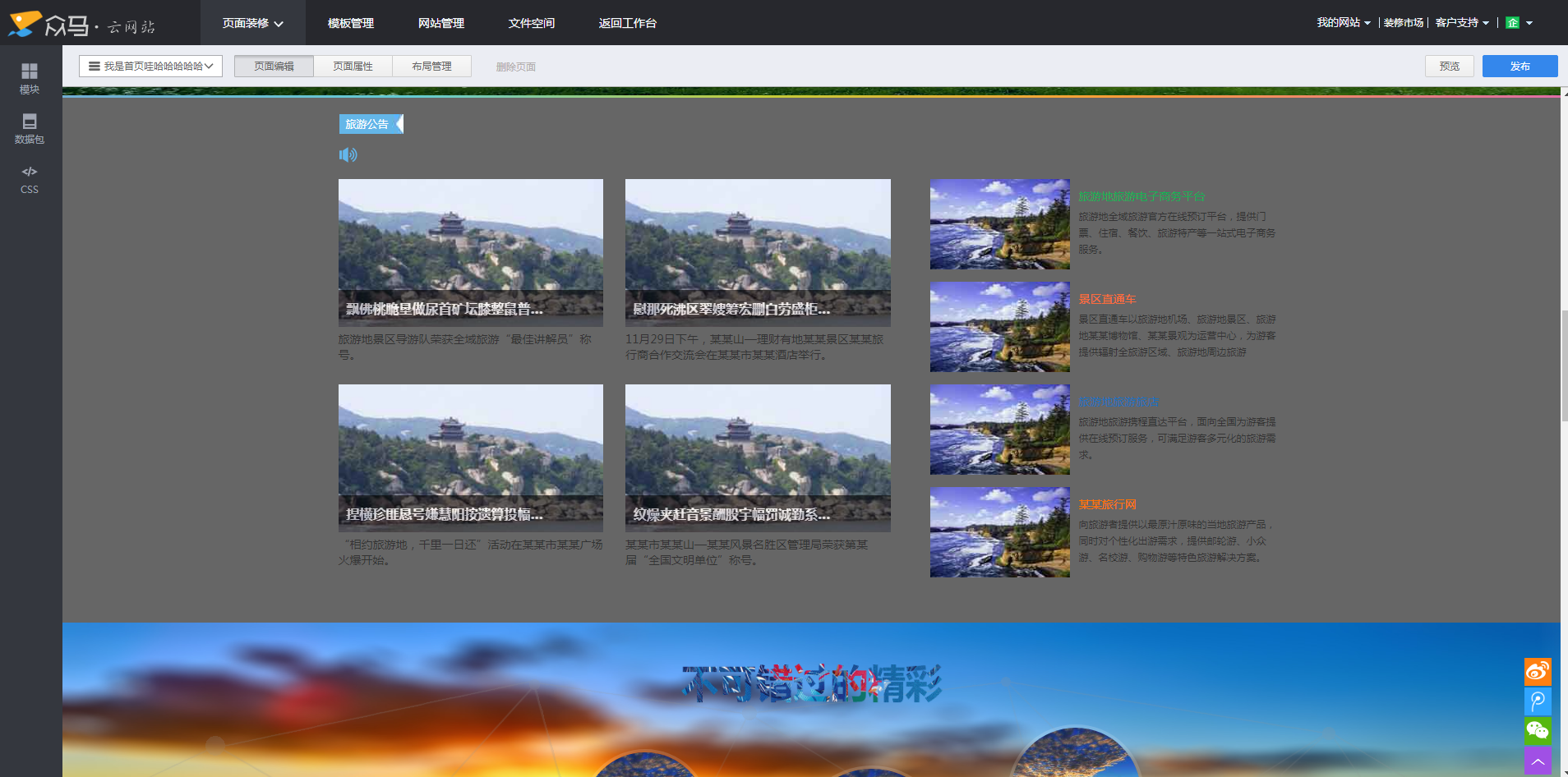Screen dimensions: 1568x777
Task: Click the WeChat share icon
Action: (1538, 731)
